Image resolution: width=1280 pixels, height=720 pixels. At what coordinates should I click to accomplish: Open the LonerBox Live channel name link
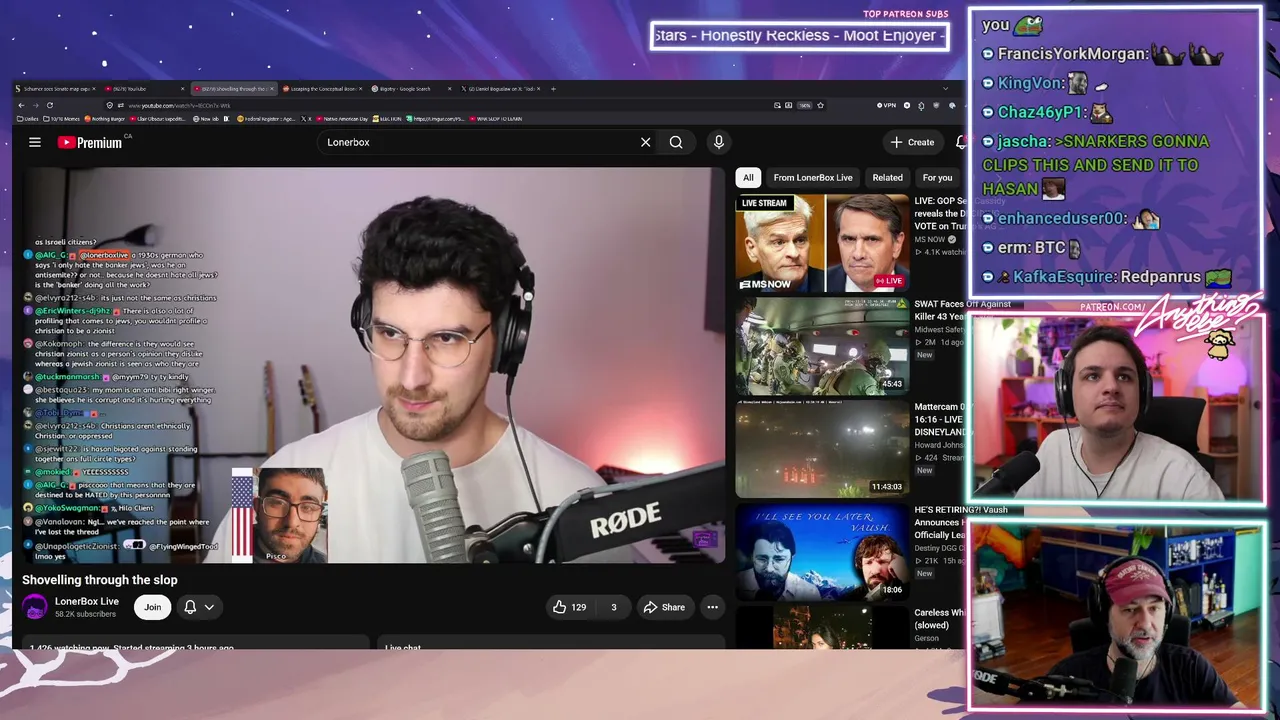point(87,601)
